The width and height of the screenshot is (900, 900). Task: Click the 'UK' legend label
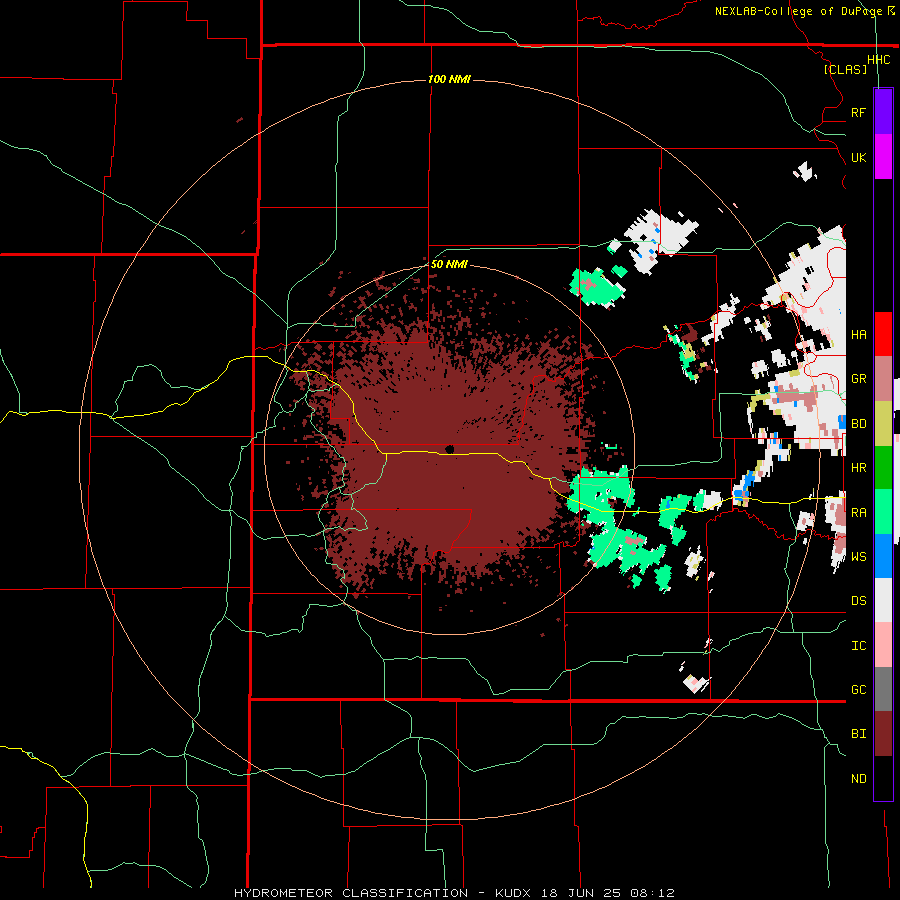coord(858,157)
